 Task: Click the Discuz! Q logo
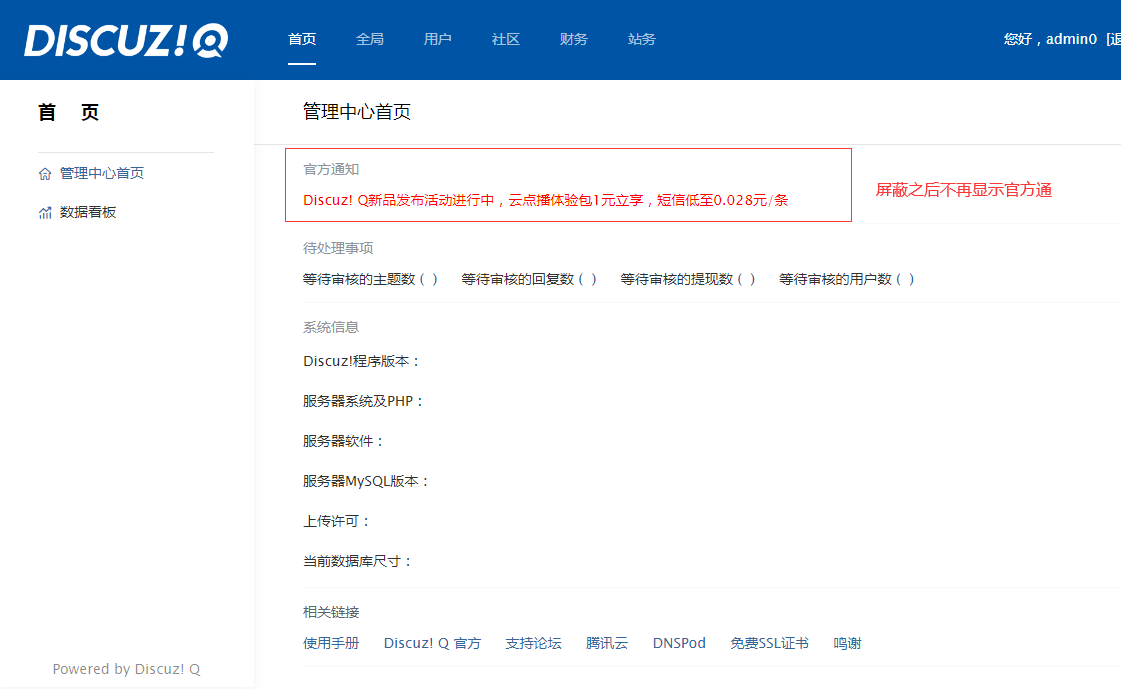tap(126, 40)
